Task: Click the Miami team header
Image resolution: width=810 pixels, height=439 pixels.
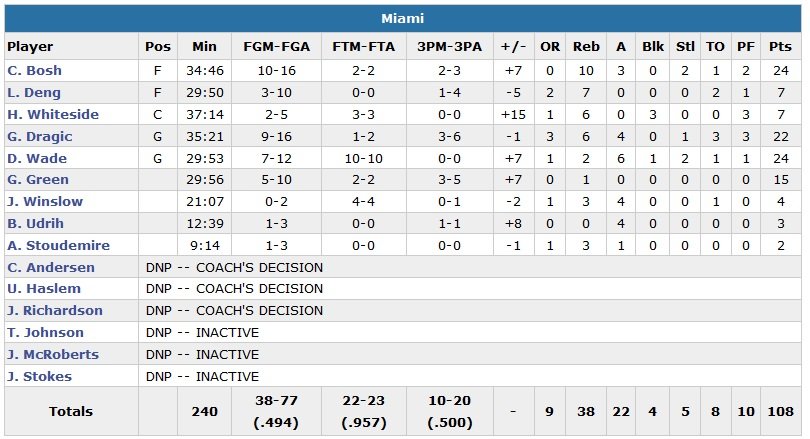Action: pyautogui.click(x=403, y=18)
